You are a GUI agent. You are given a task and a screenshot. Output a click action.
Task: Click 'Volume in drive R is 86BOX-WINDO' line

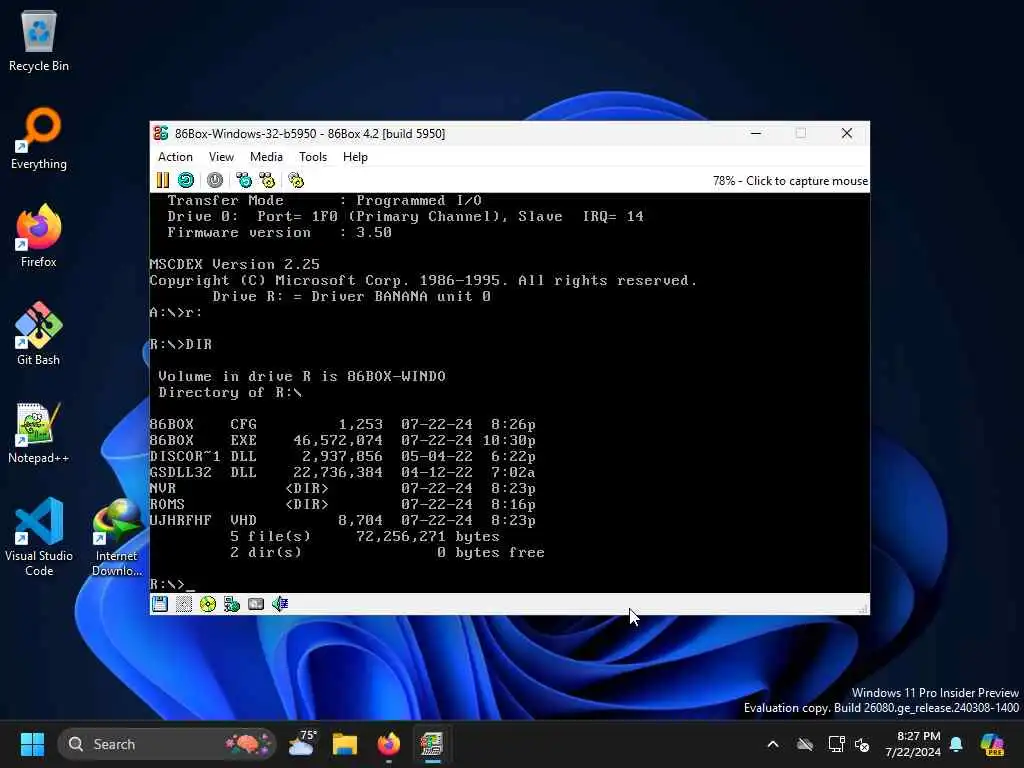[x=302, y=376]
